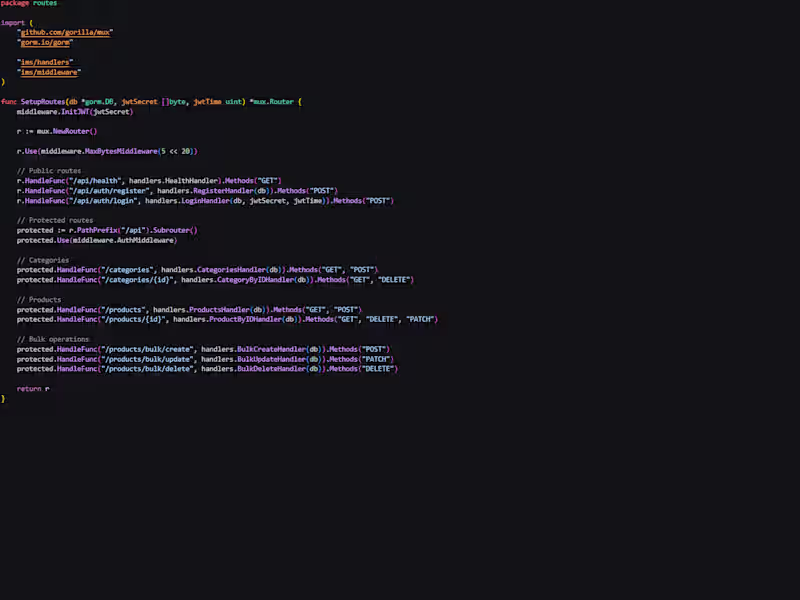Click the "// Categories" comment
This screenshot has width=800, height=600.
(43, 260)
